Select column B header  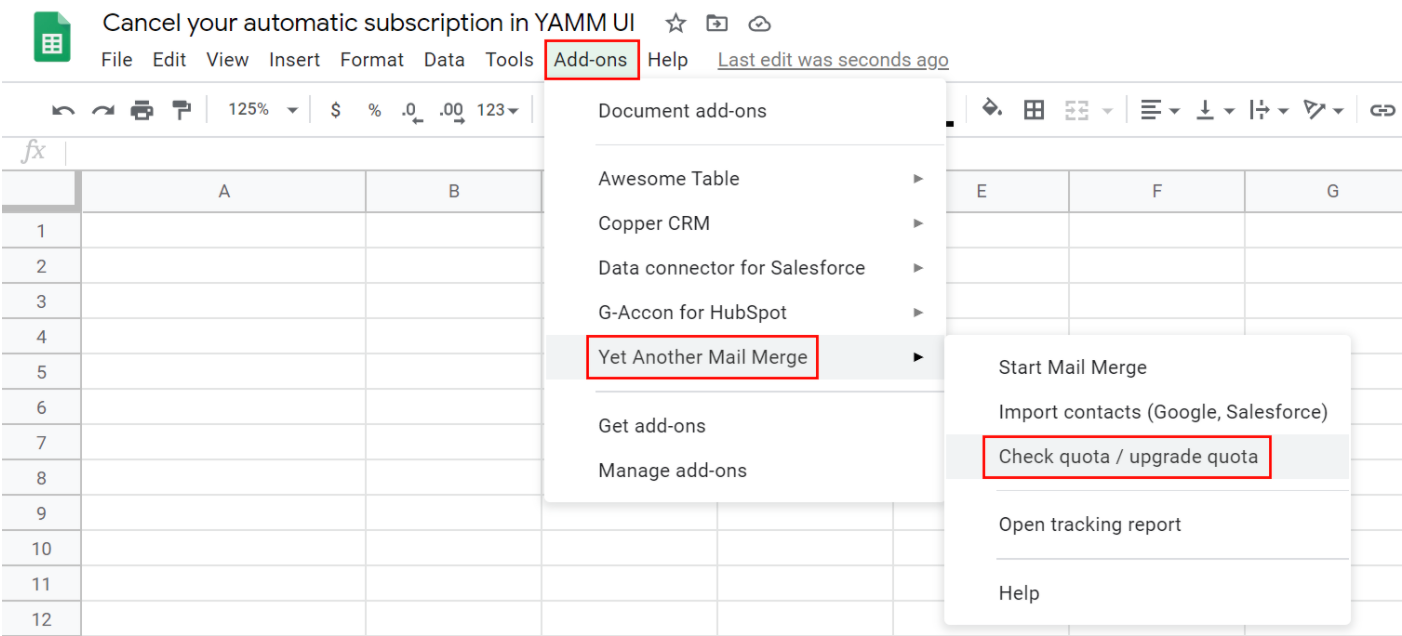(x=454, y=192)
